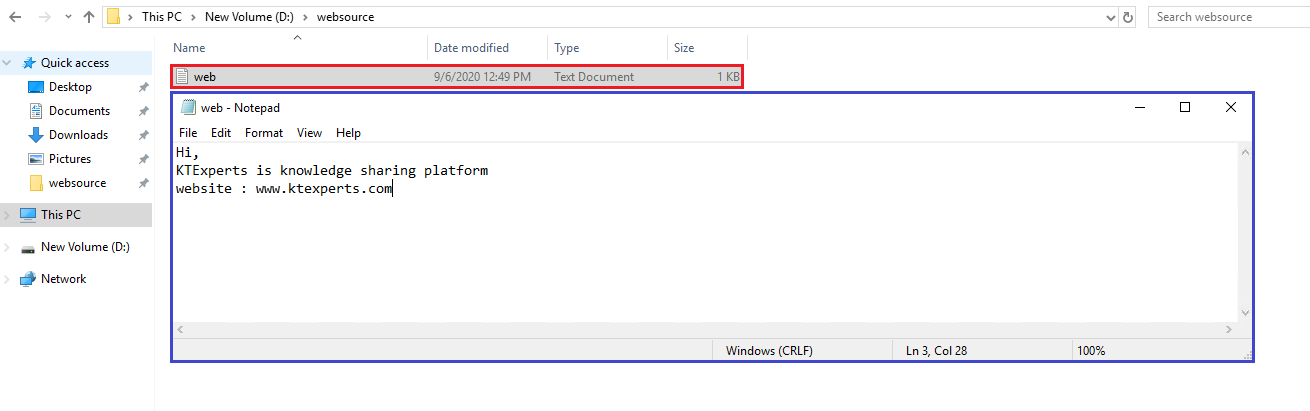Open the Notepad View menu
The height and width of the screenshot is (411, 1310).
point(309,133)
